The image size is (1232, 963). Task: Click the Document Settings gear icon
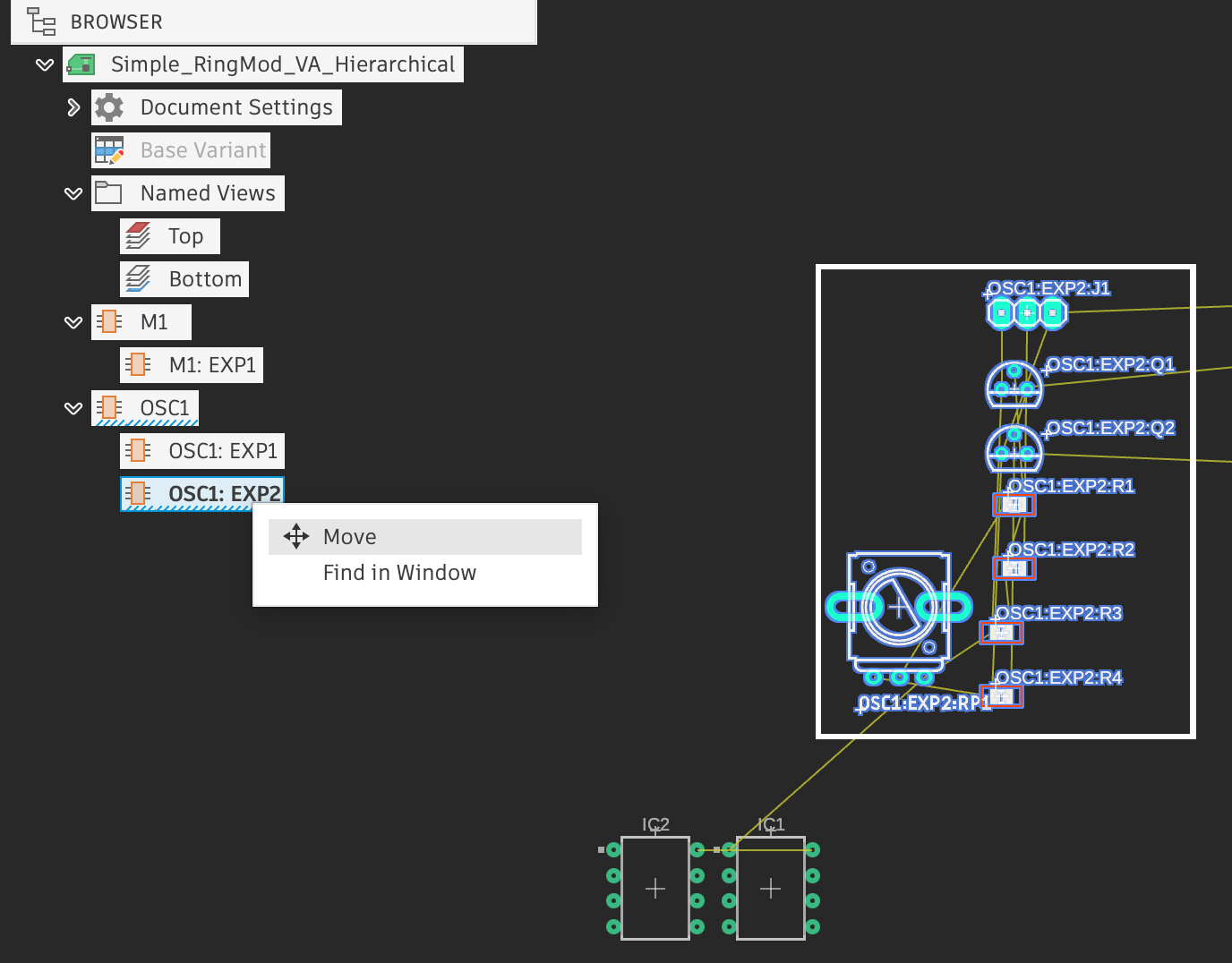click(x=109, y=107)
